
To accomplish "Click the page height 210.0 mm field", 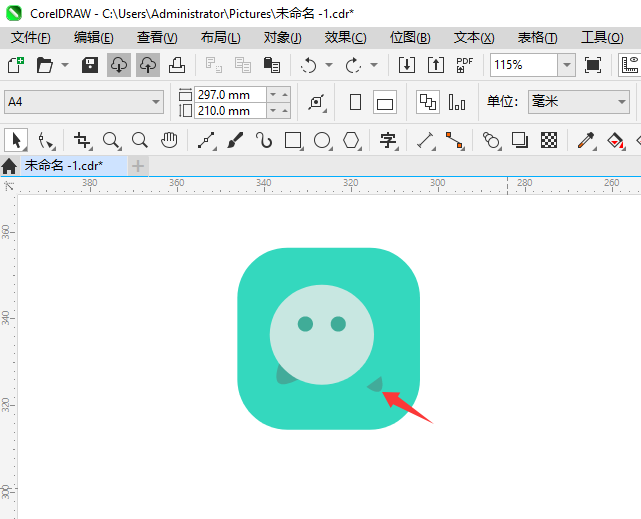I will [x=230, y=111].
